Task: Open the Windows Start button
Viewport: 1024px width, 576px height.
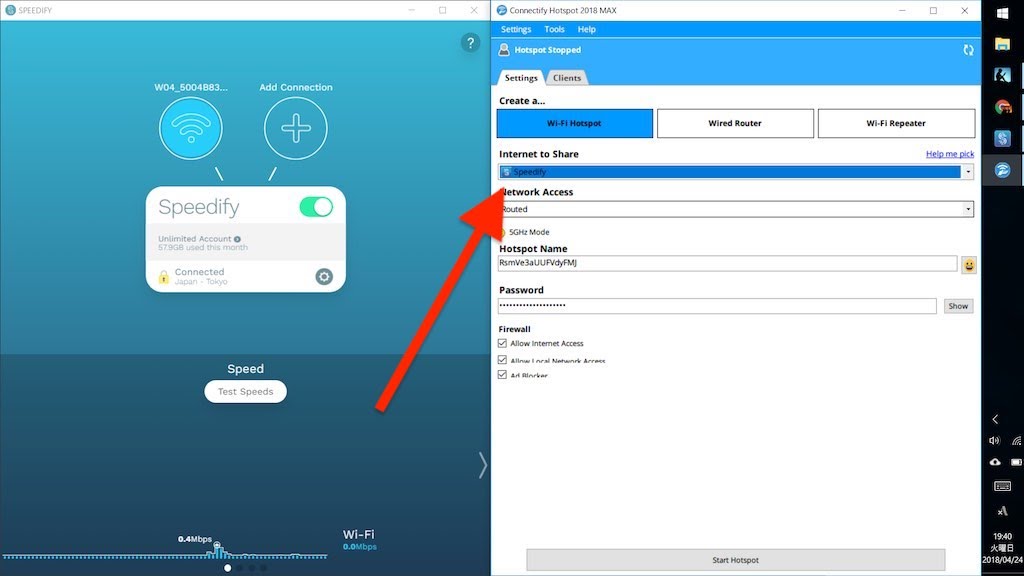Action: (x=1002, y=13)
